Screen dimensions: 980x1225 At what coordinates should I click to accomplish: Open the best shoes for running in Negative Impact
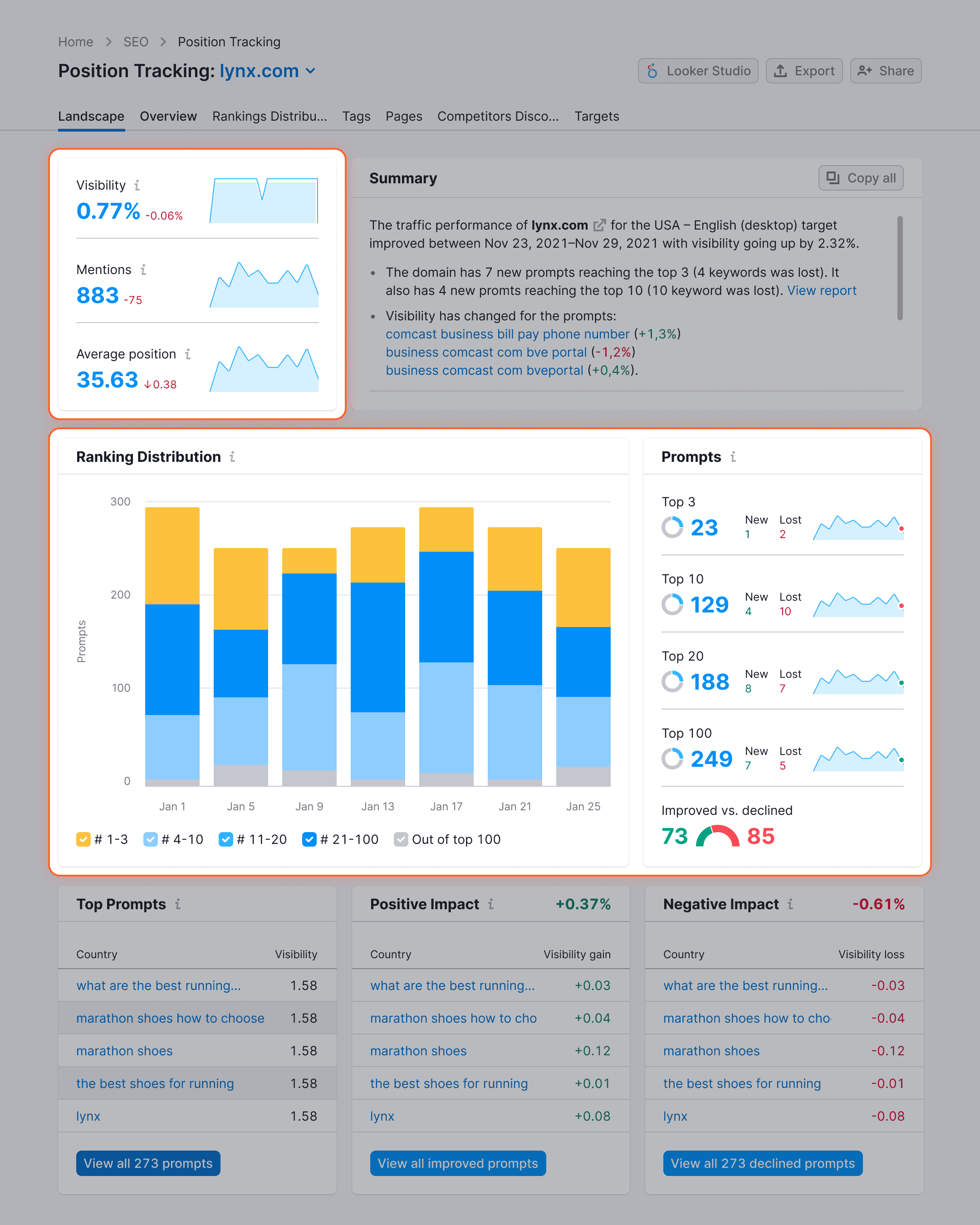(742, 1083)
